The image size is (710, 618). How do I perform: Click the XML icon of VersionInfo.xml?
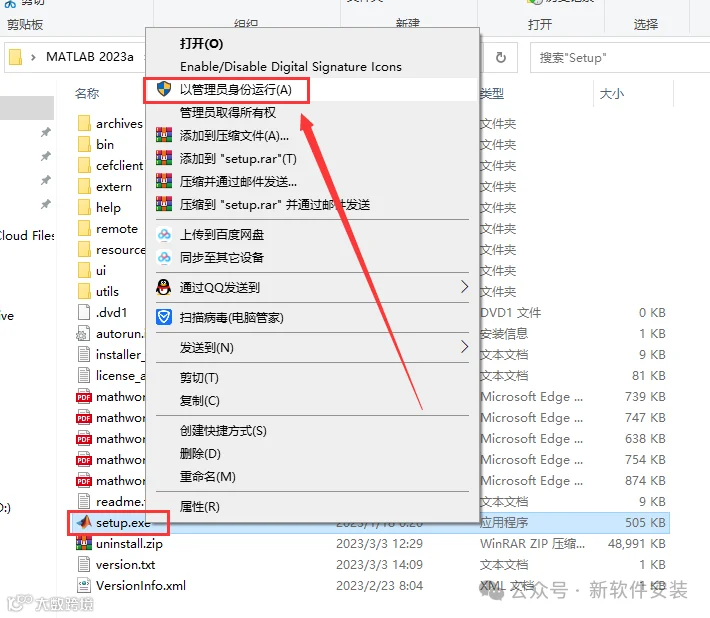coord(84,585)
